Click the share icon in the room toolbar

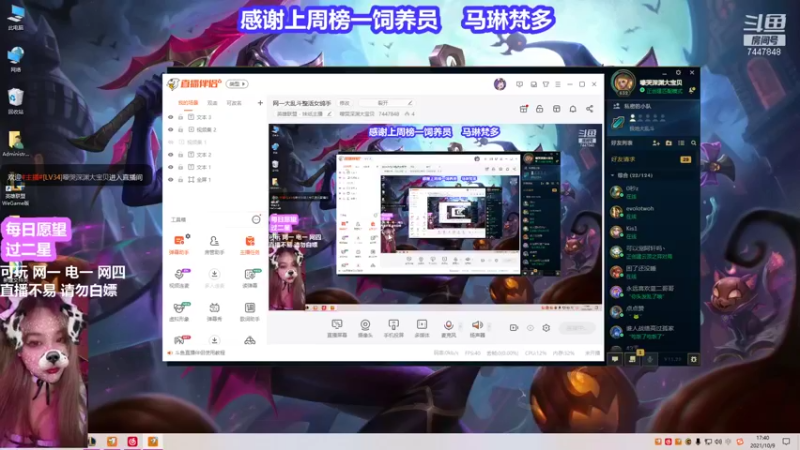coord(589,109)
